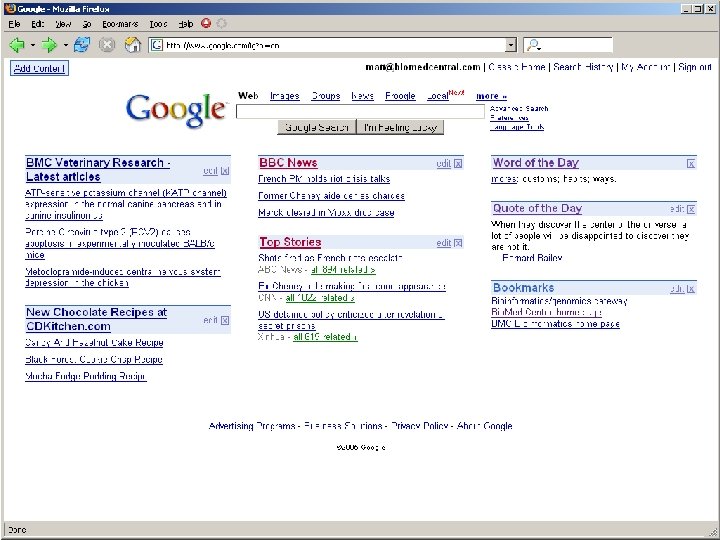
Task: Open the View menu
Action: (x=63, y=24)
